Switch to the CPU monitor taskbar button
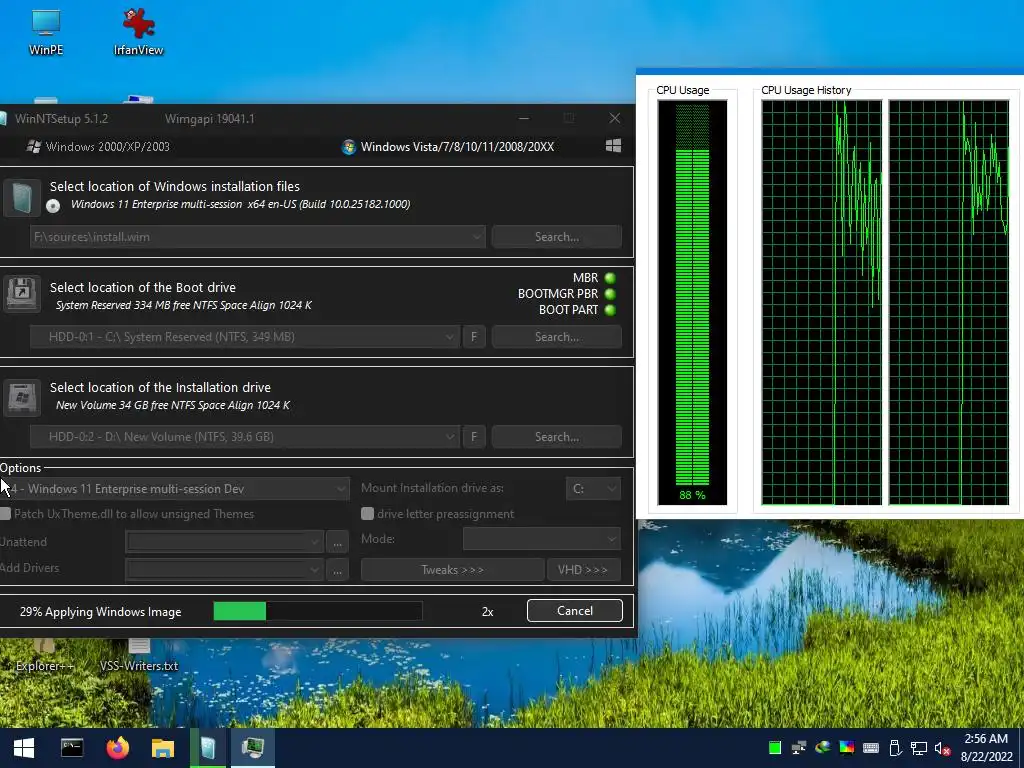Viewport: 1024px width, 768px height. point(253,748)
